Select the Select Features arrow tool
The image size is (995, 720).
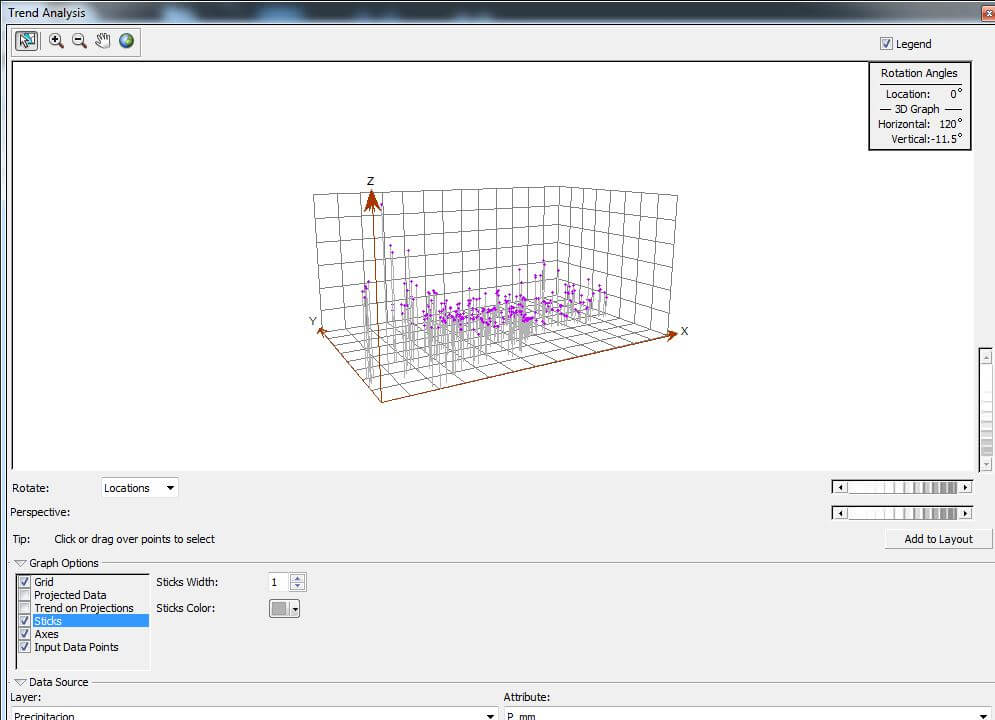pos(27,41)
